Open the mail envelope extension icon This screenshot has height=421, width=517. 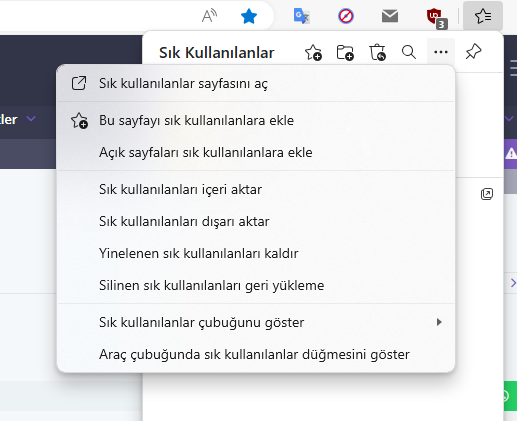[x=390, y=16]
